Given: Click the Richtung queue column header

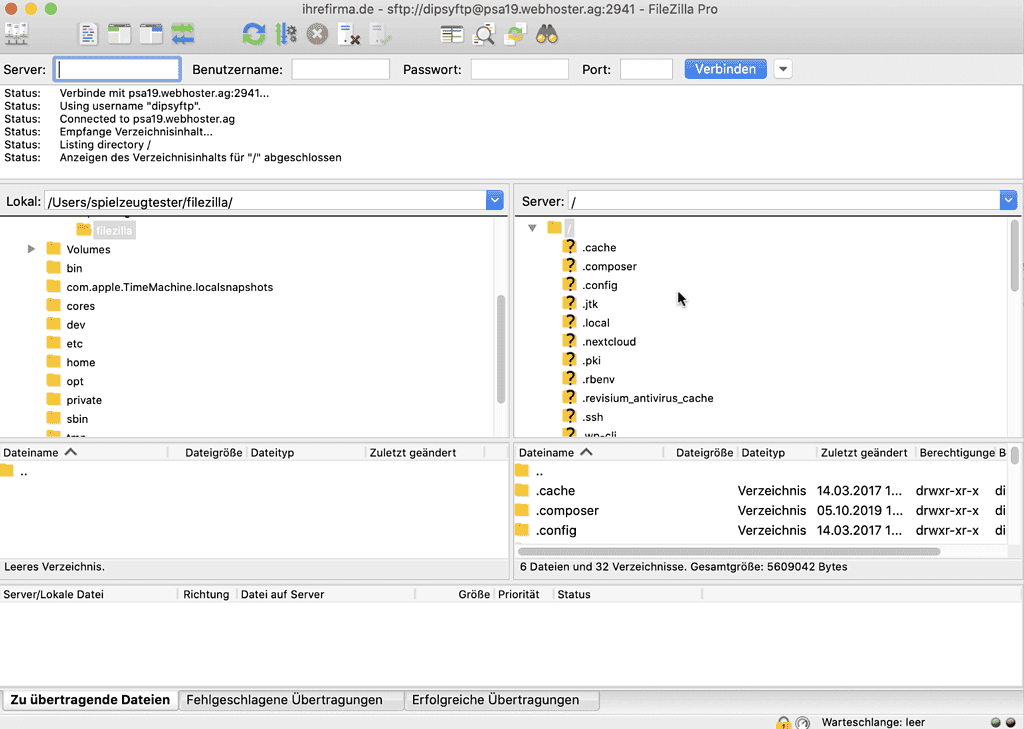Looking at the screenshot, I should tap(206, 594).
